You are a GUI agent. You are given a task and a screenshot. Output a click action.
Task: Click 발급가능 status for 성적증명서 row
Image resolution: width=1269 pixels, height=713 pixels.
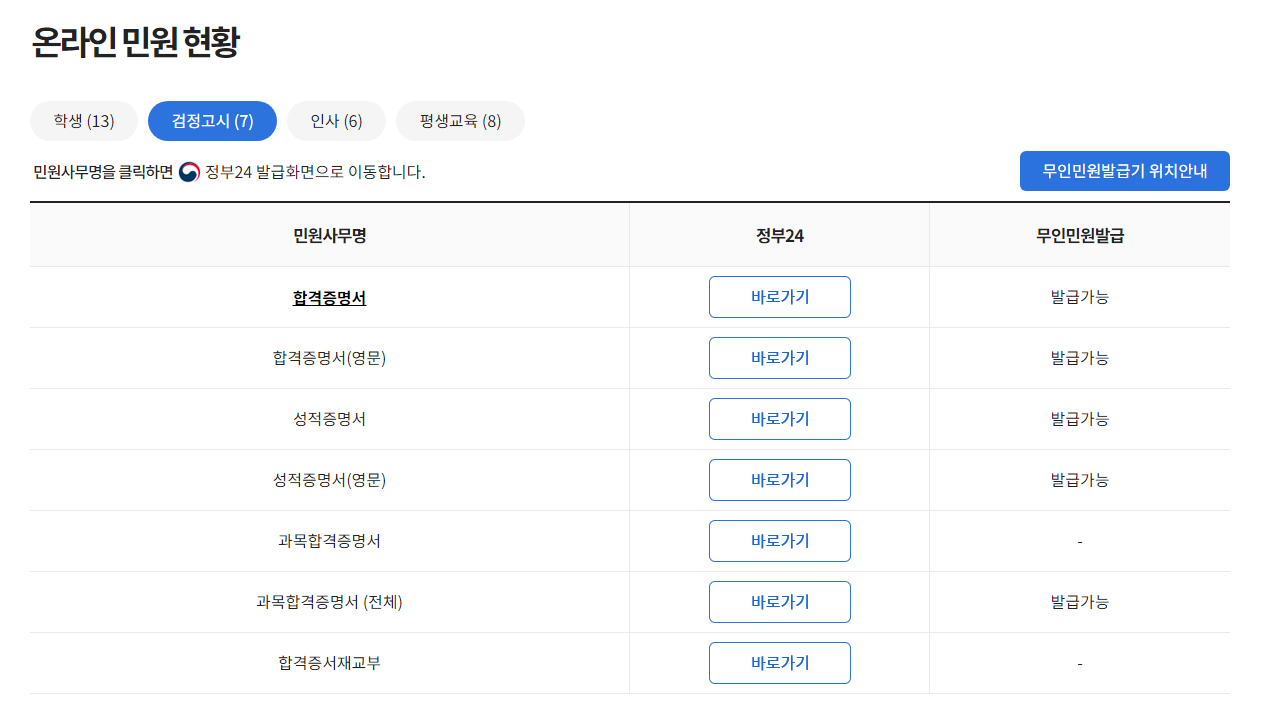tap(1079, 418)
